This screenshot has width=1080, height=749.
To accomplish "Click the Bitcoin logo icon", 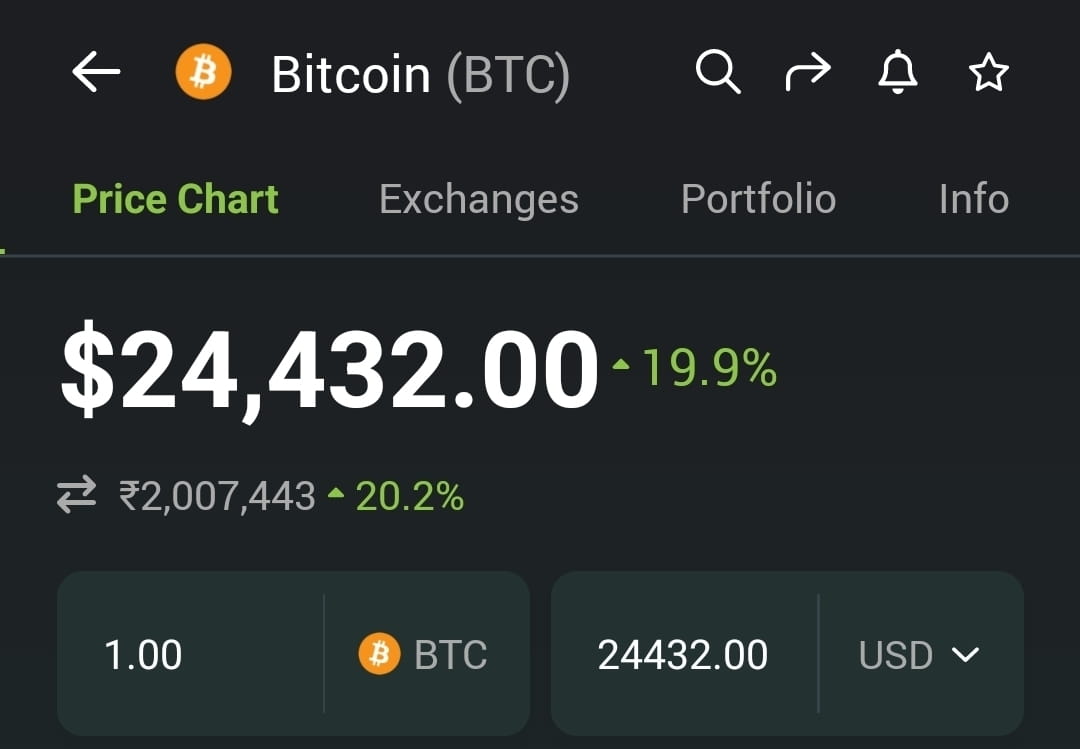I will point(202,71).
